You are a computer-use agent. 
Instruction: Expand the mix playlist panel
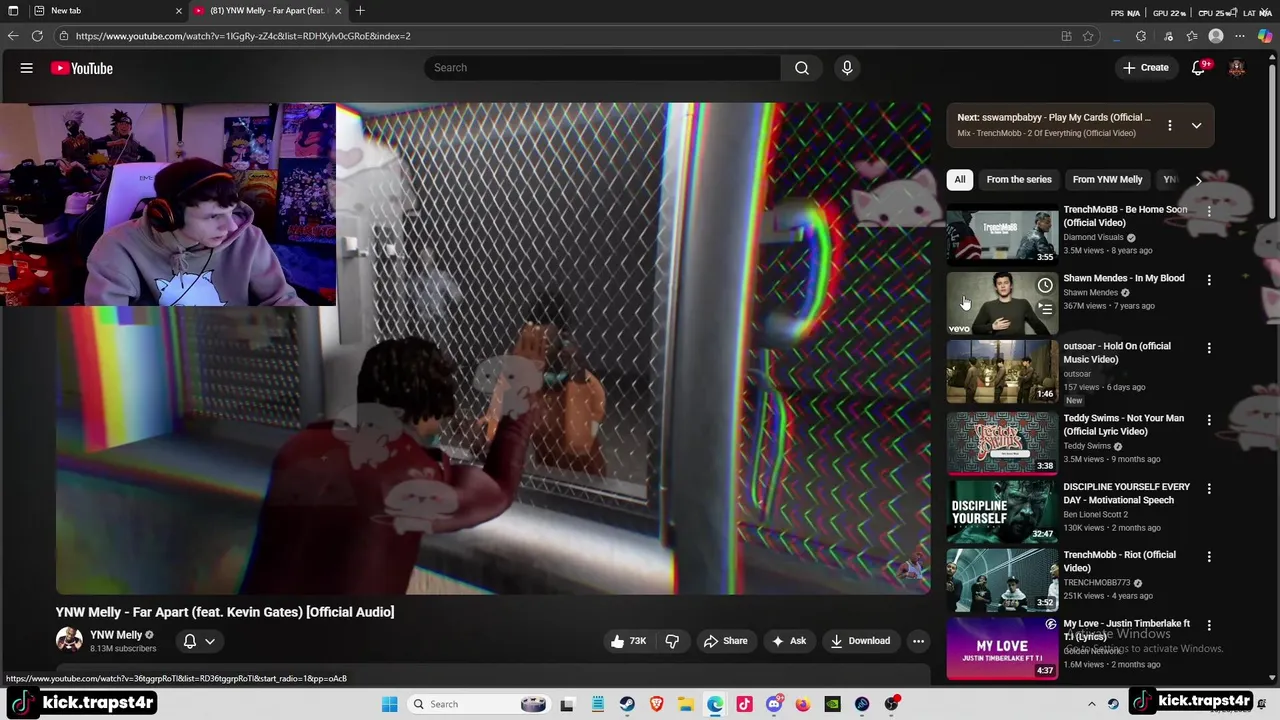pyautogui.click(x=1196, y=125)
